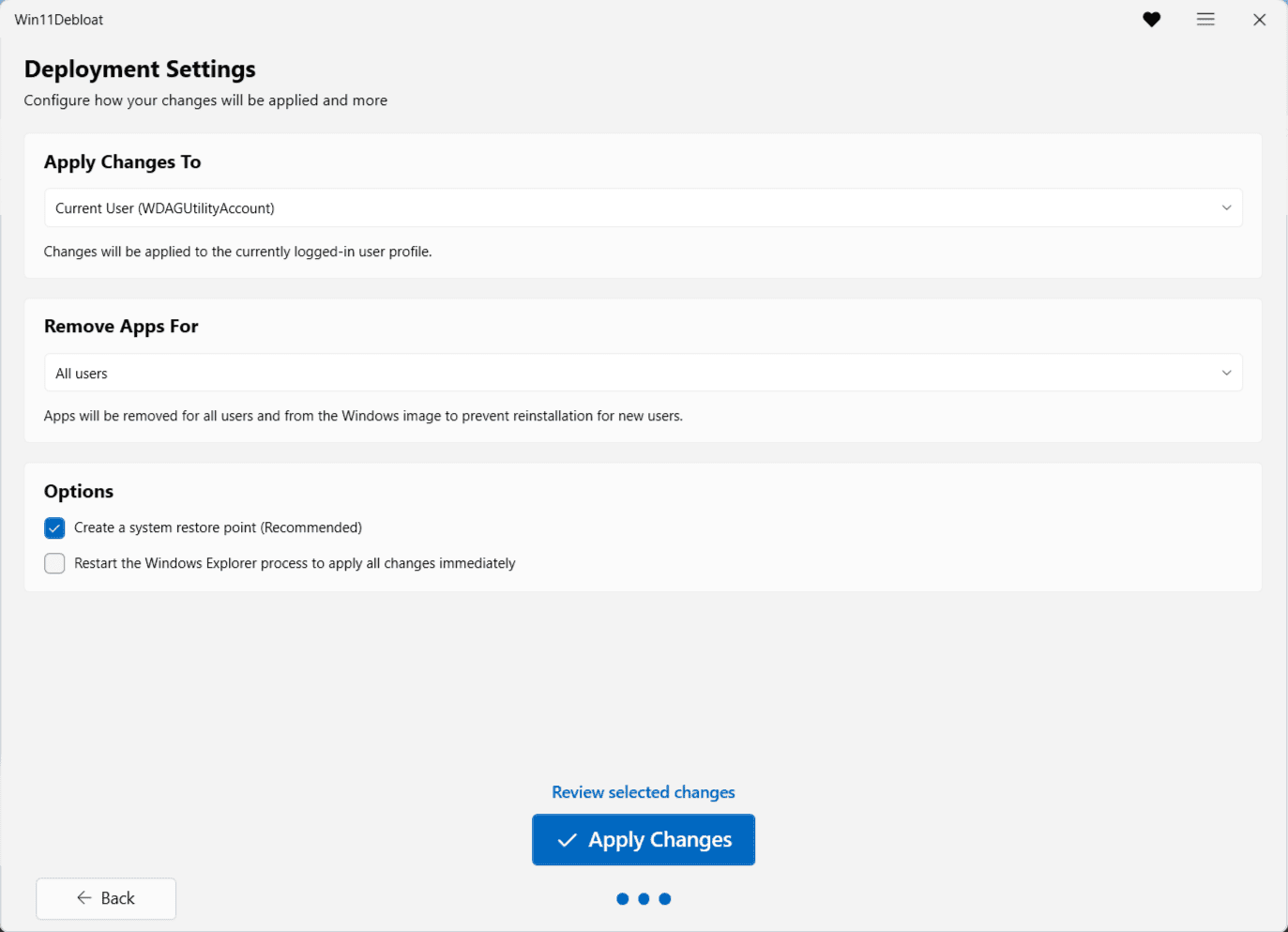Click the checkmark icon on Apply Changes
The width and height of the screenshot is (1288, 932).
pos(567,840)
